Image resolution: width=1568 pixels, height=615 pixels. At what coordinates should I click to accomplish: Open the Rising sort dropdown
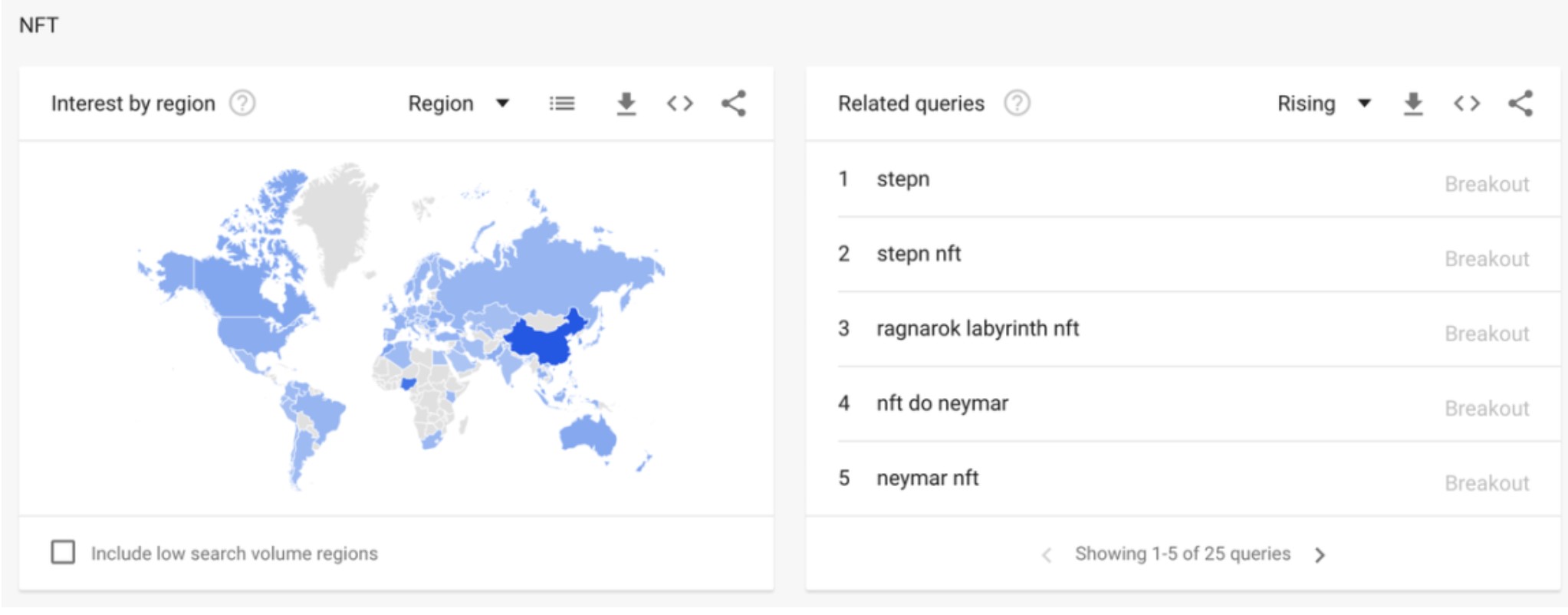click(x=1324, y=104)
